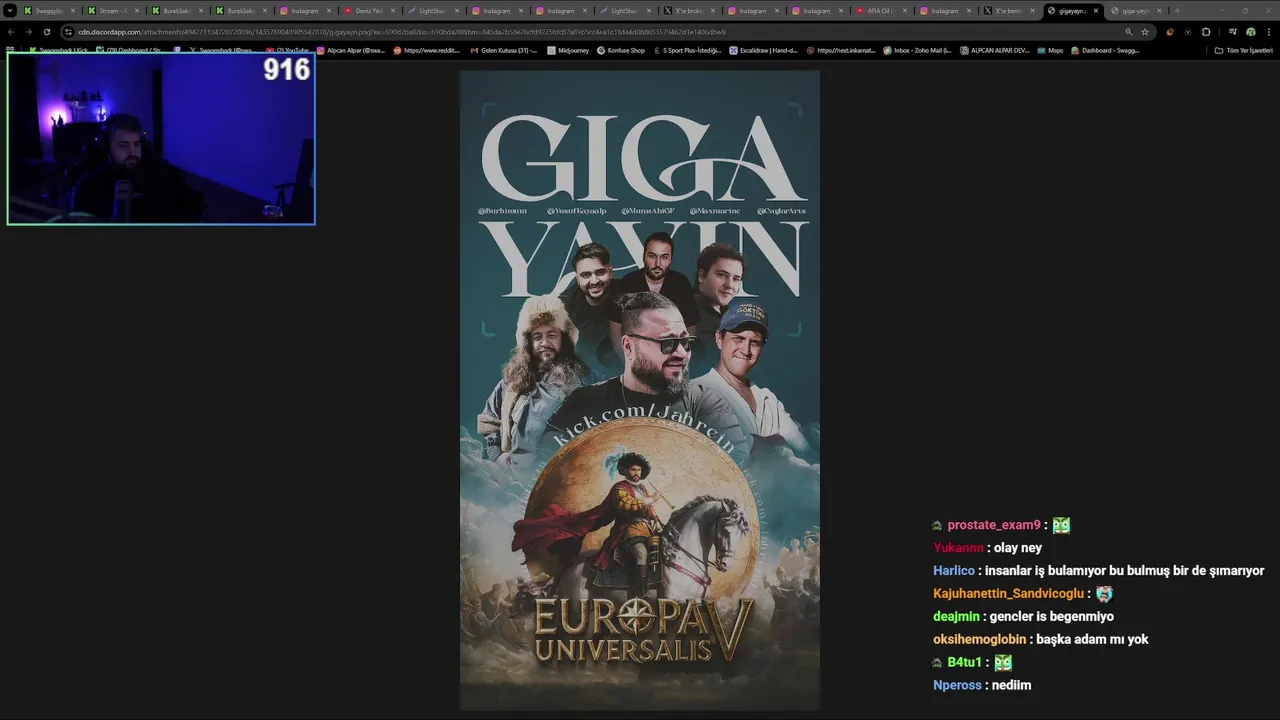This screenshot has width=1280, height=720.
Task: Close the active gigayayın tab
Action: point(1096,11)
